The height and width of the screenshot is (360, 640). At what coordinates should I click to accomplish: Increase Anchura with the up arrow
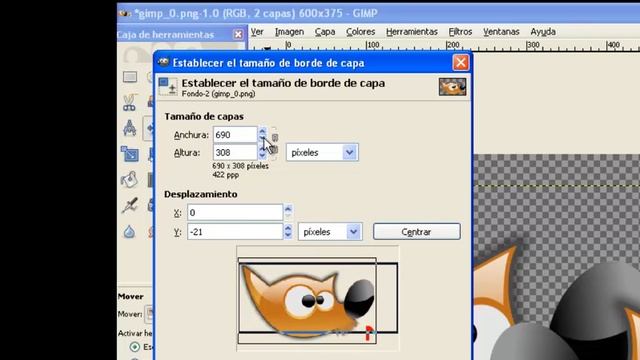[262, 131]
